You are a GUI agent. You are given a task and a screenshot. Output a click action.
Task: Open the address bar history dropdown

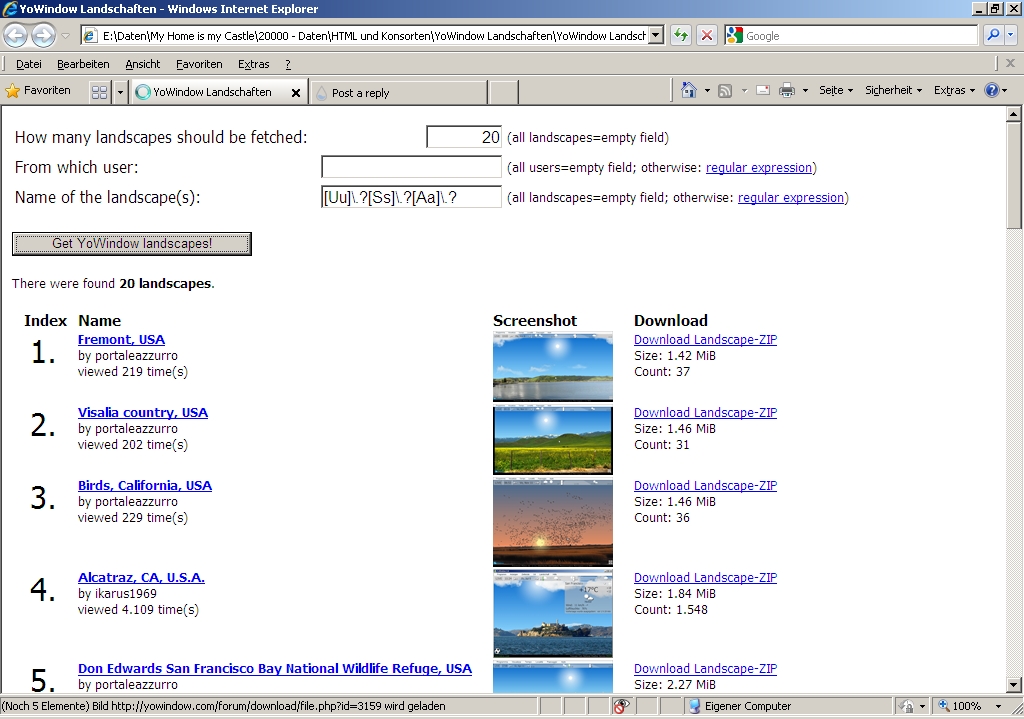[656, 35]
